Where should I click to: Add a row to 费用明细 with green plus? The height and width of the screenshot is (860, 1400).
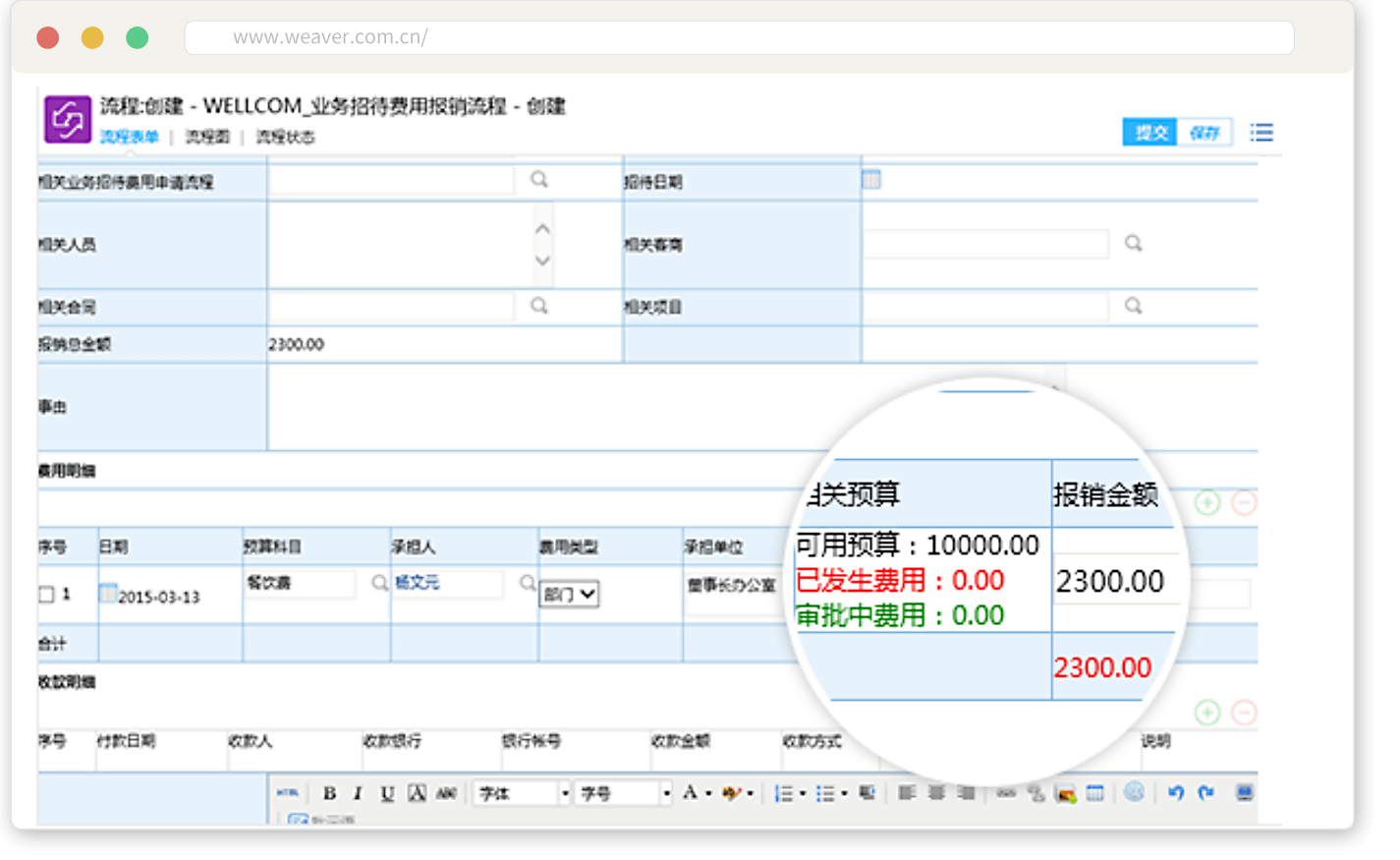tap(1207, 502)
